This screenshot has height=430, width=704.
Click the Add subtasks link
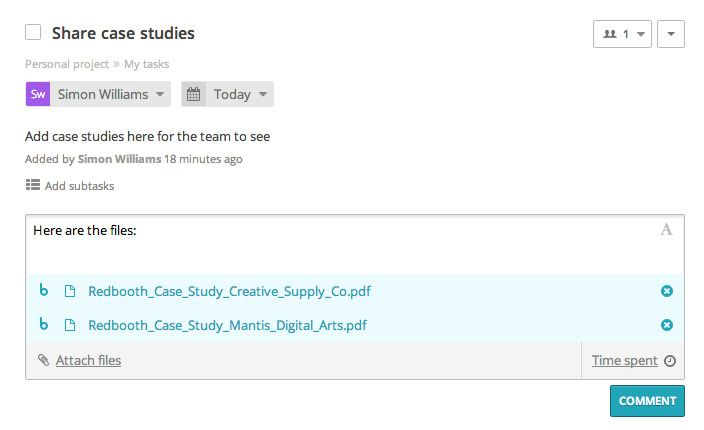79,186
